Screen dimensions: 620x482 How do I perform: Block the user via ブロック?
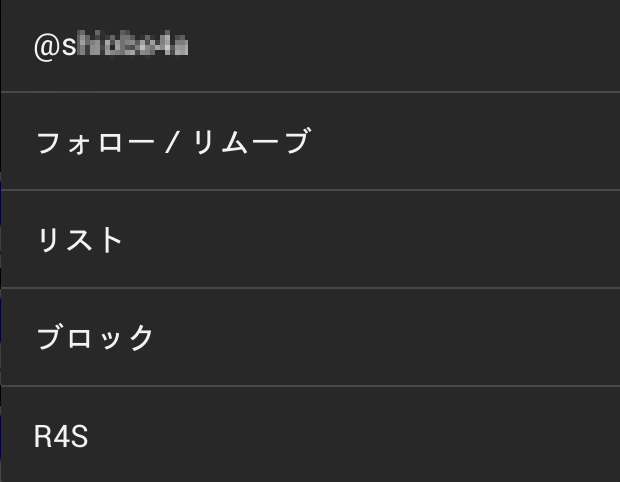pyautogui.click(x=310, y=338)
